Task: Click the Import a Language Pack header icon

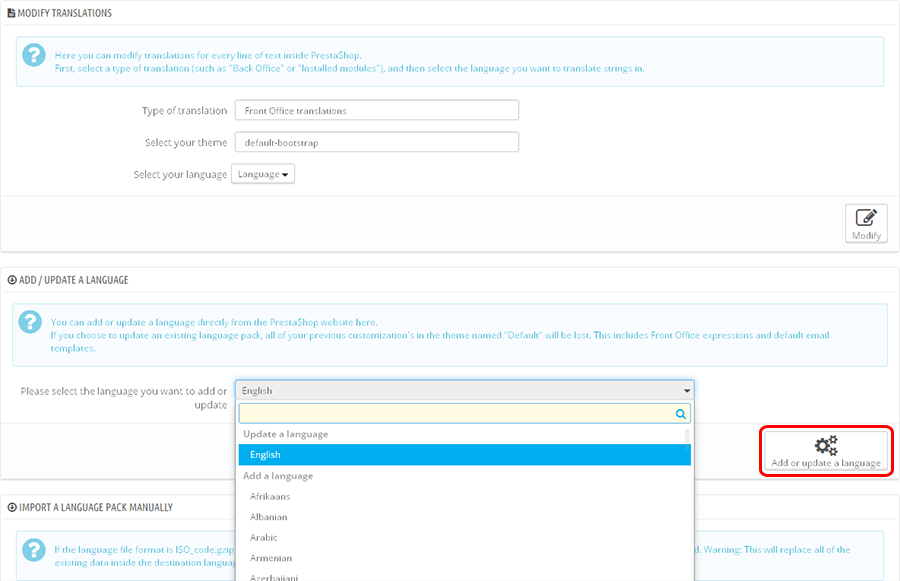Action: (11, 507)
